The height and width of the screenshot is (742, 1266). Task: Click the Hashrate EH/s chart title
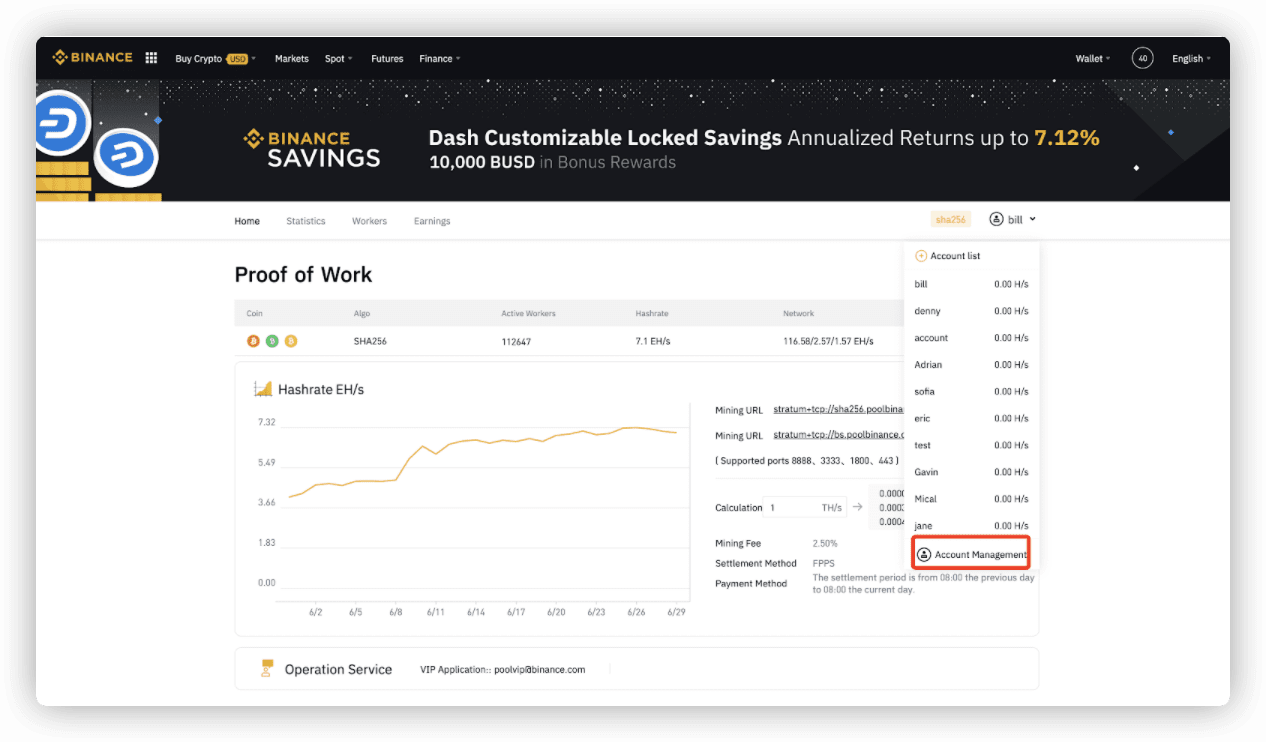(x=321, y=389)
